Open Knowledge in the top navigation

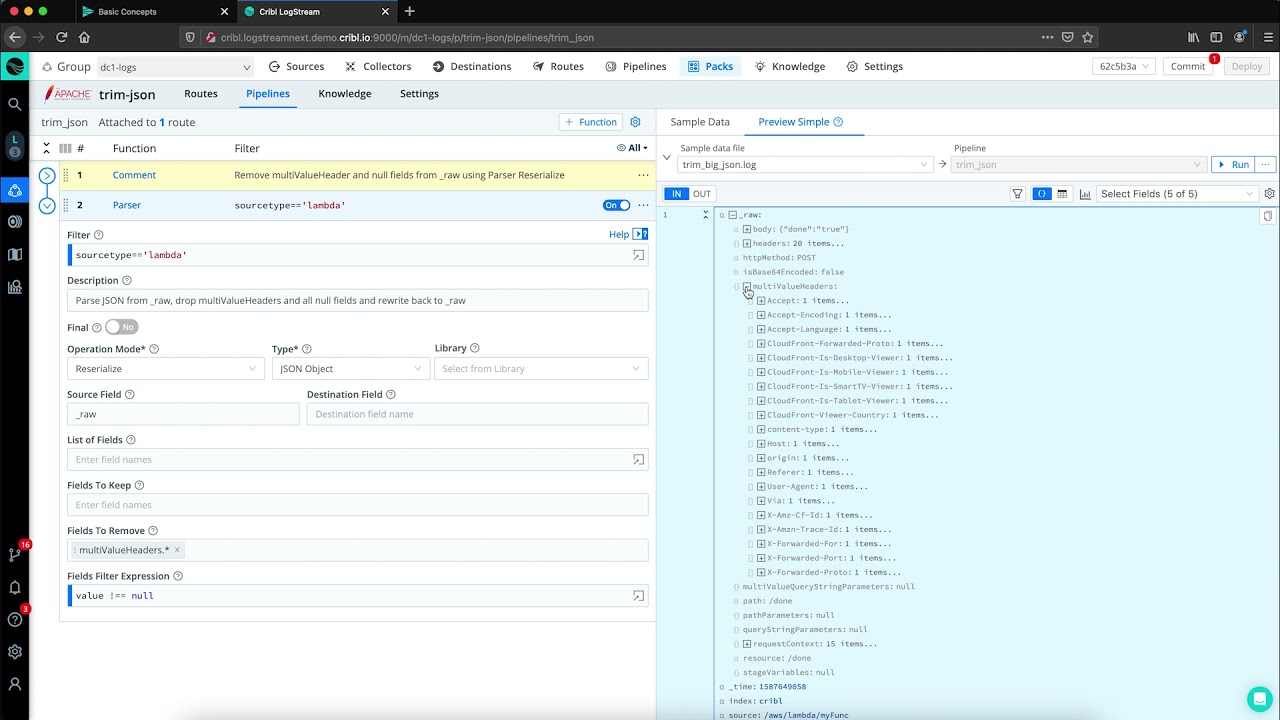[789, 67]
